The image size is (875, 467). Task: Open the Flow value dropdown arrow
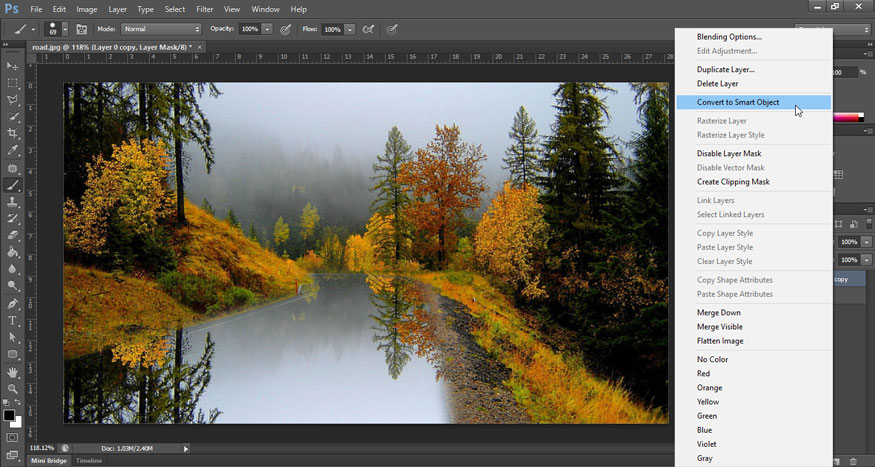point(349,29)
